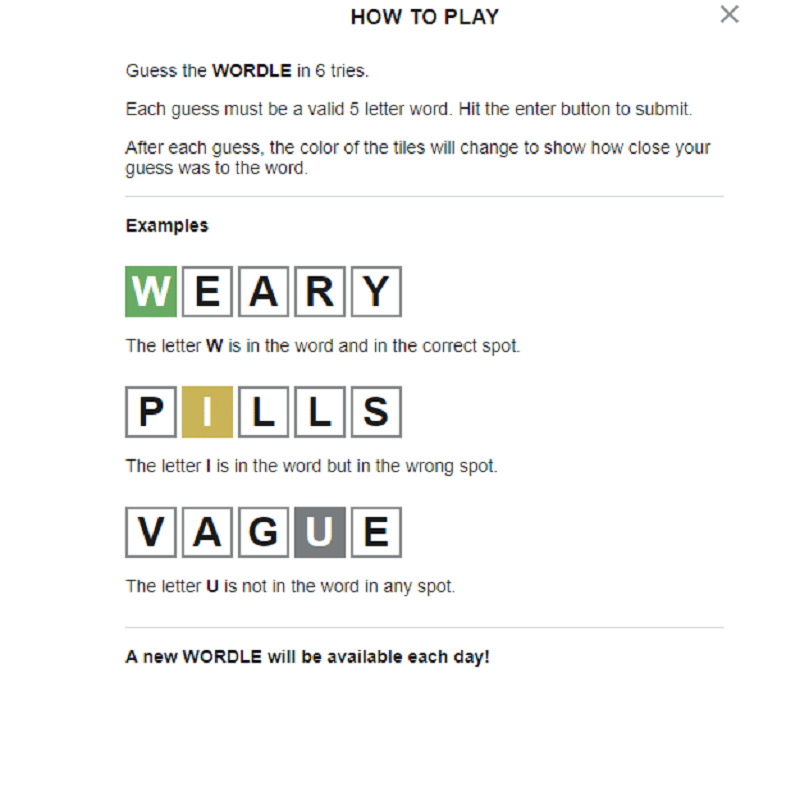Click the gray U tile in VAGUE
The height and width of the screenshot is (792, 800).
[x=319, y=532]
